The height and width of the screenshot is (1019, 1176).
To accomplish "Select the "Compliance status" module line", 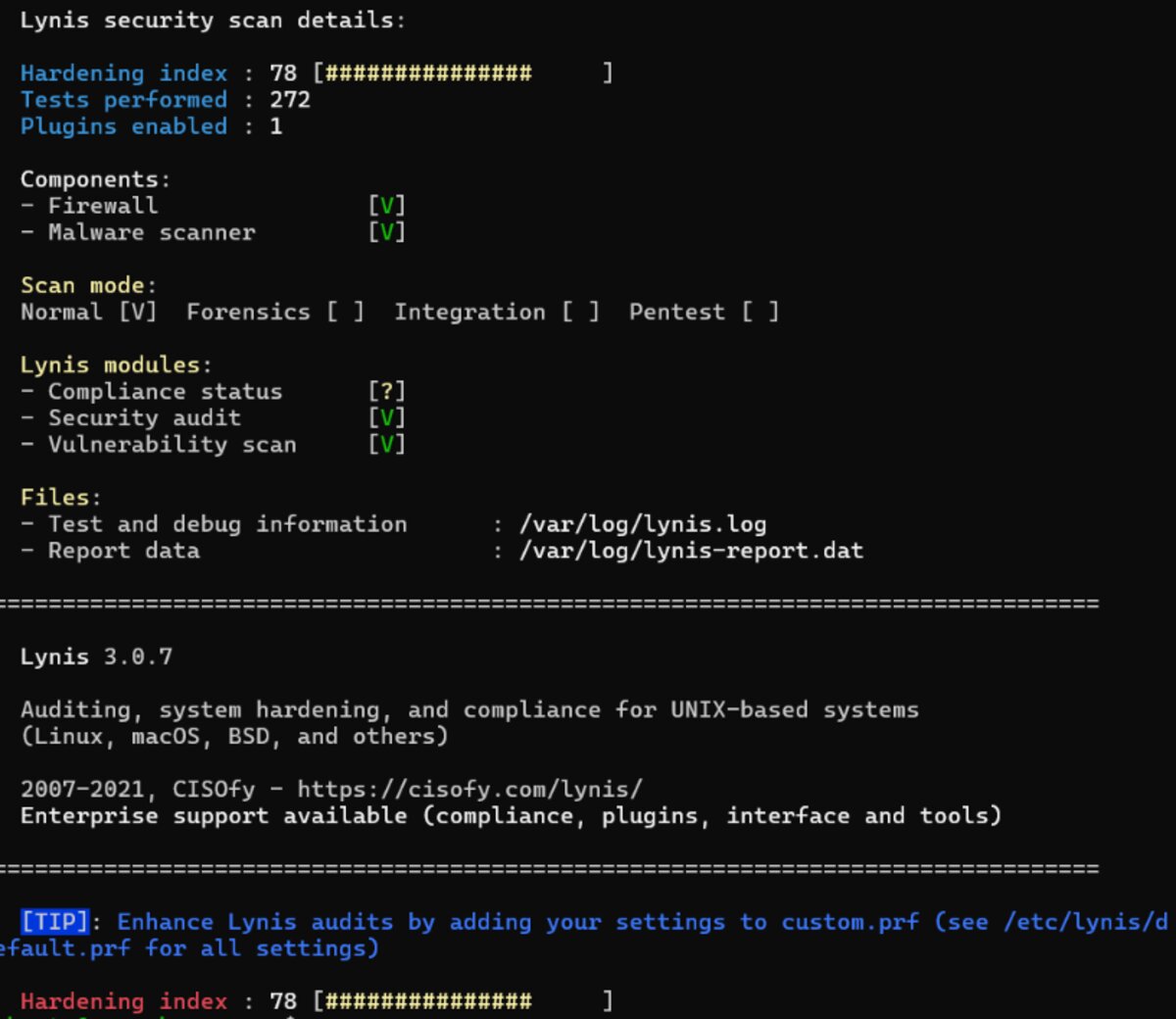I will (151, 391).
